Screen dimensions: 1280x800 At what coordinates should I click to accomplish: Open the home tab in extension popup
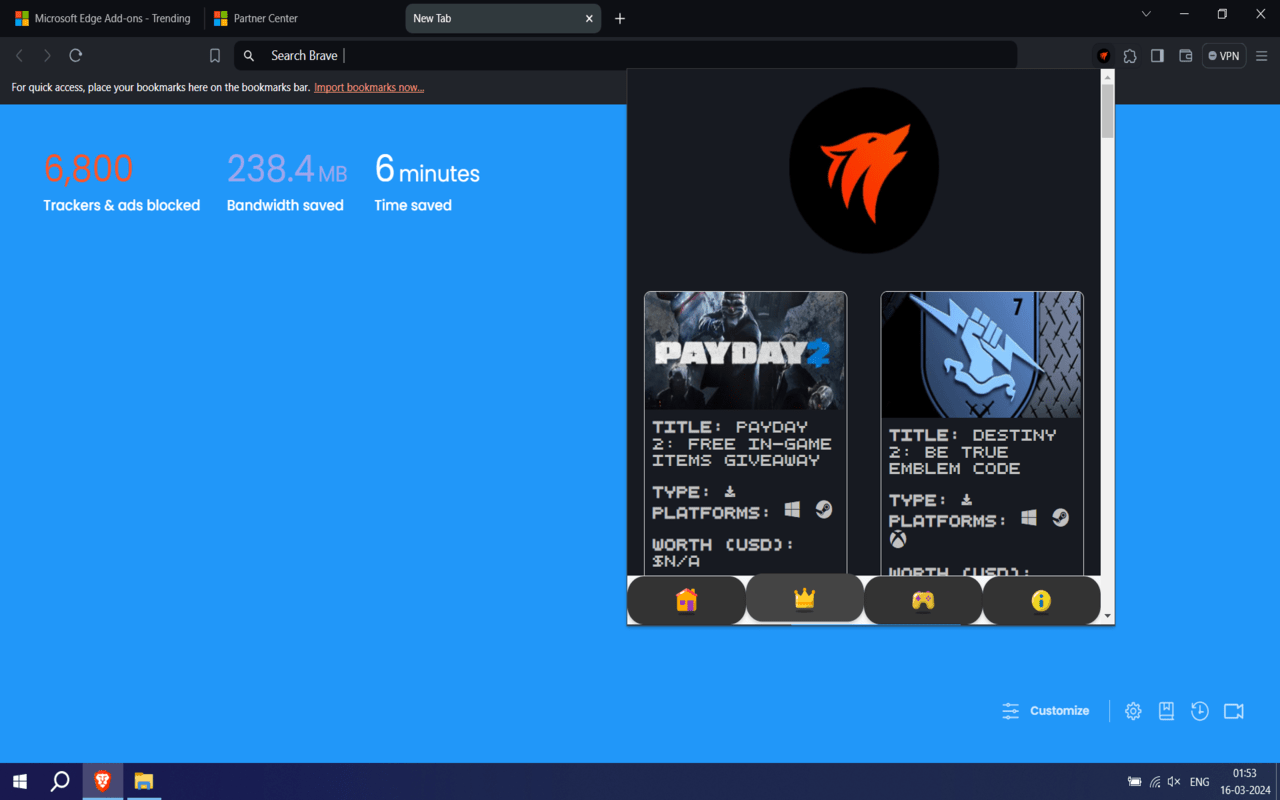[686, 600]
